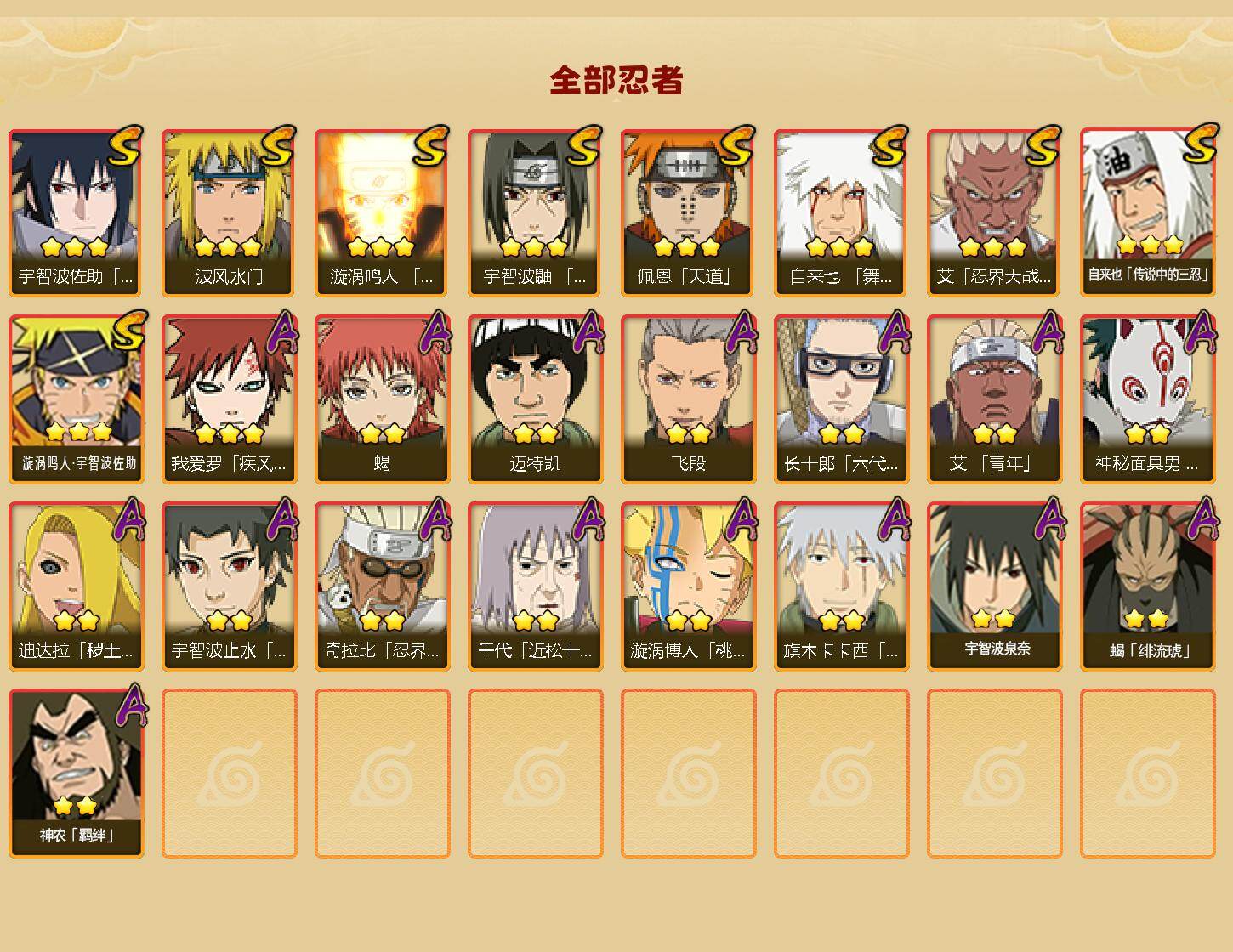Viewport: 1233px width, 952px height.
Task: Click the empty slot next to 神农「羁绊」
Action: coord(229,773)
